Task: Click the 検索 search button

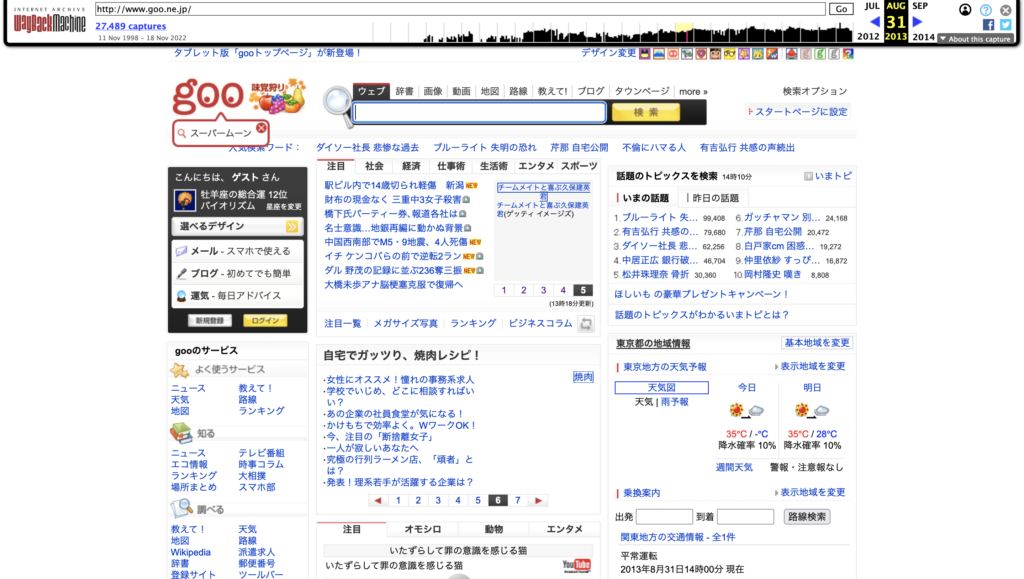Action: point(645,112)
